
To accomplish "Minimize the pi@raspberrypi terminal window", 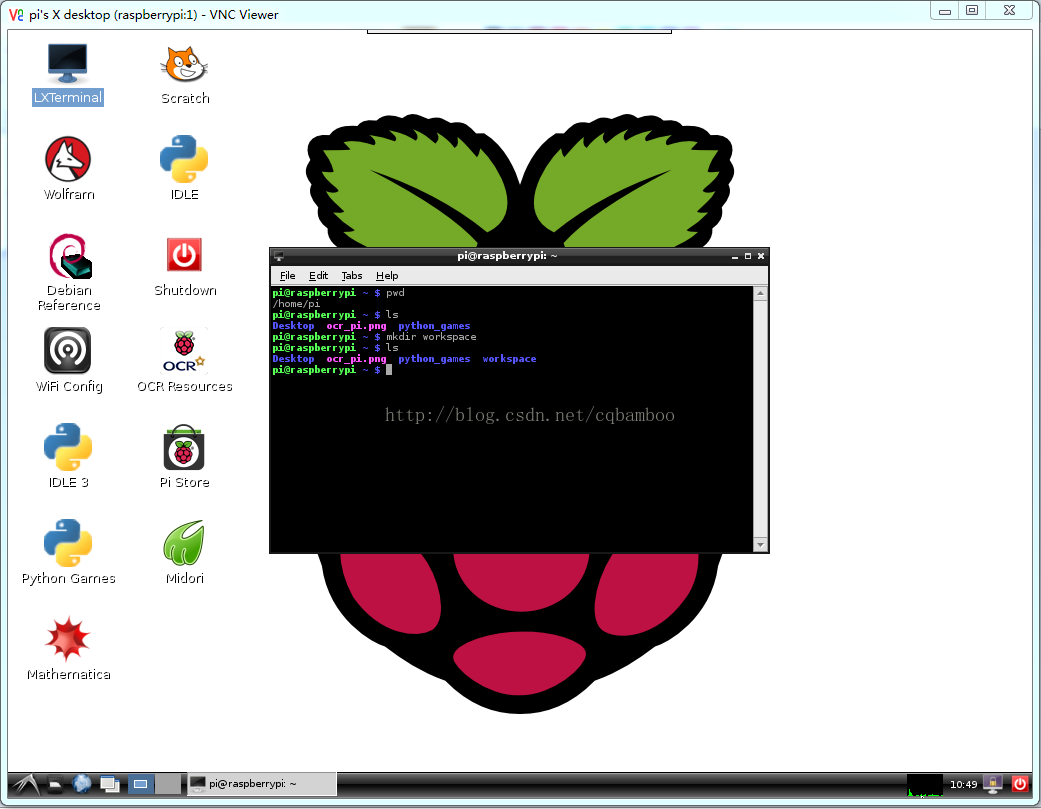I will 735,256.
